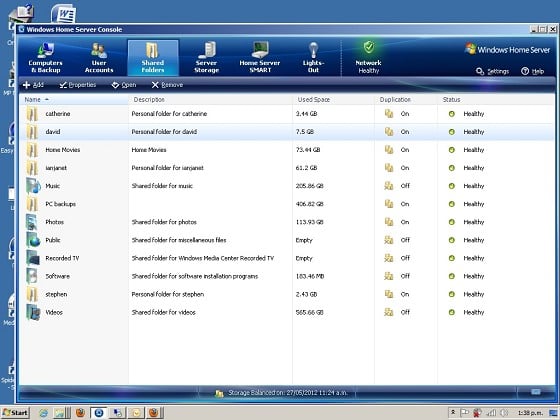Select the david folder icon

point(32,132)
